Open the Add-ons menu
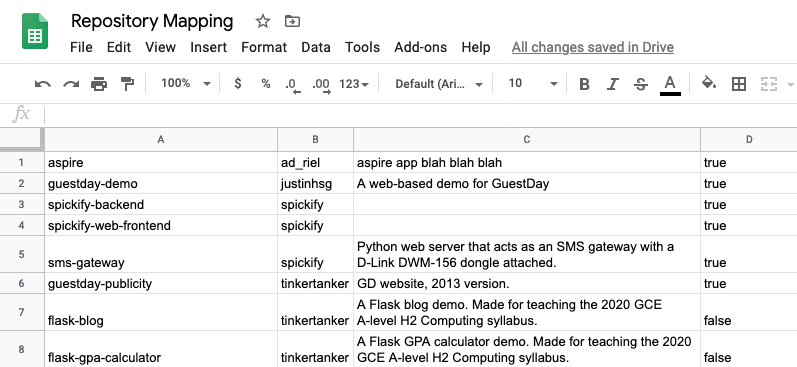 click(x=420, y=47)
